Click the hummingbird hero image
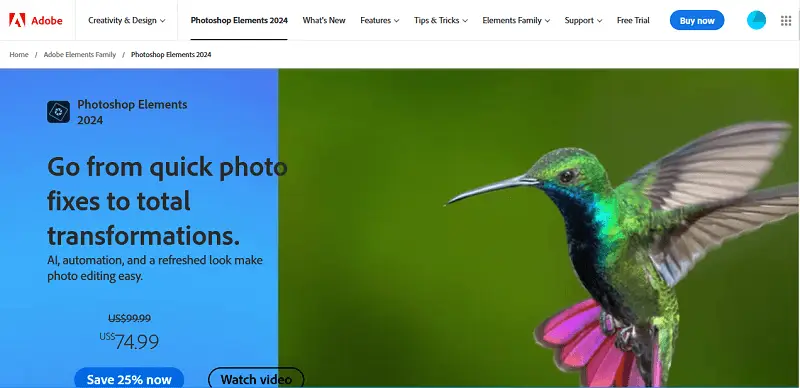The width and height of the screenshot is (800, 388). pos(539,228)
